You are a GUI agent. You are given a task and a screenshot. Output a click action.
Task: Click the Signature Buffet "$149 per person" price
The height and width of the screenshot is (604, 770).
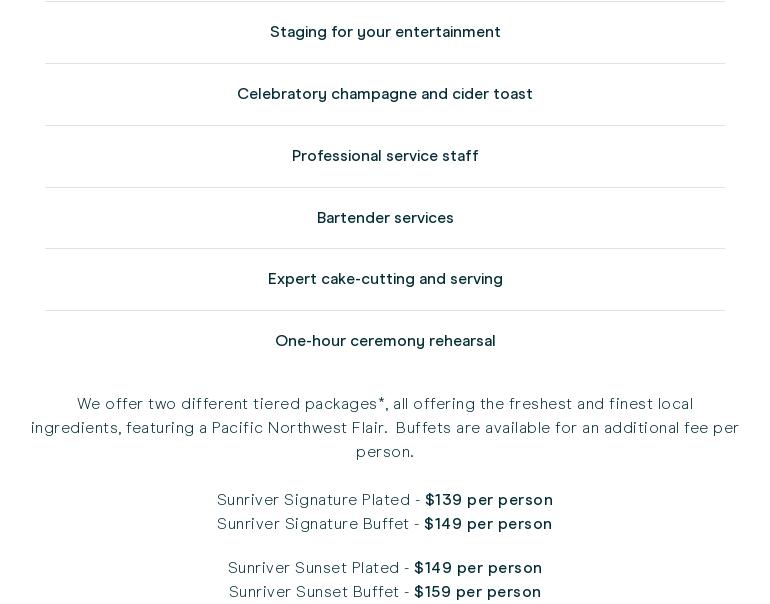(x=488, y=524)
